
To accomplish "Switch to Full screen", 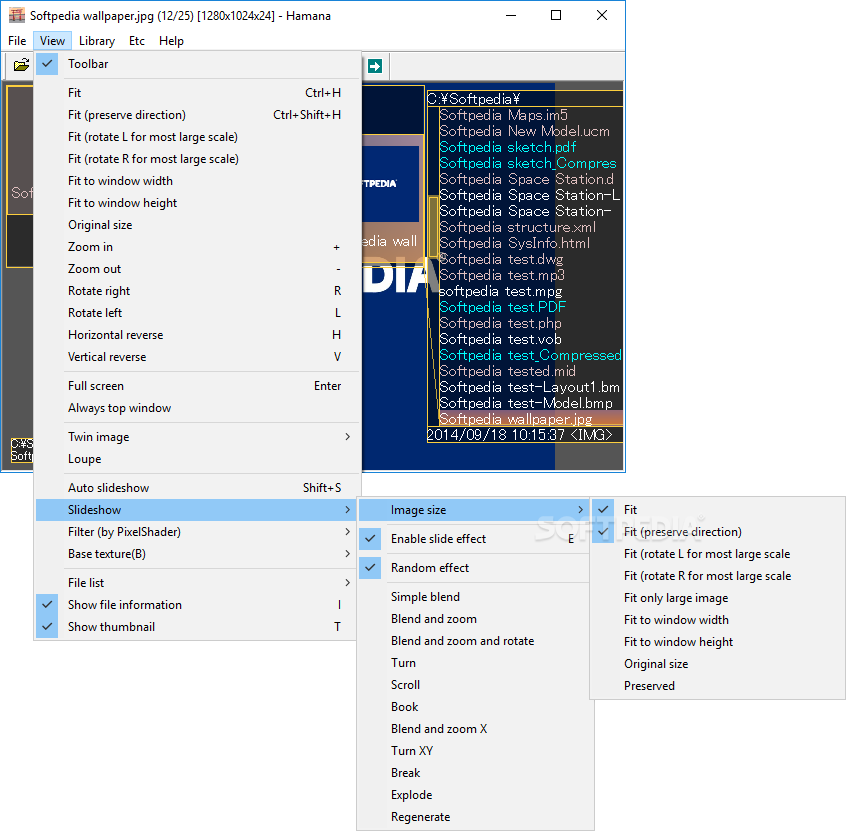I will click(197, 386).
